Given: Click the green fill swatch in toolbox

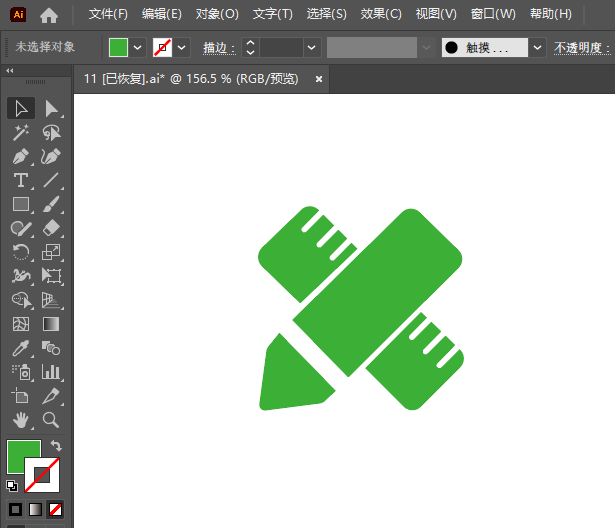Looking at the screenshot, I should pos(24,456).
